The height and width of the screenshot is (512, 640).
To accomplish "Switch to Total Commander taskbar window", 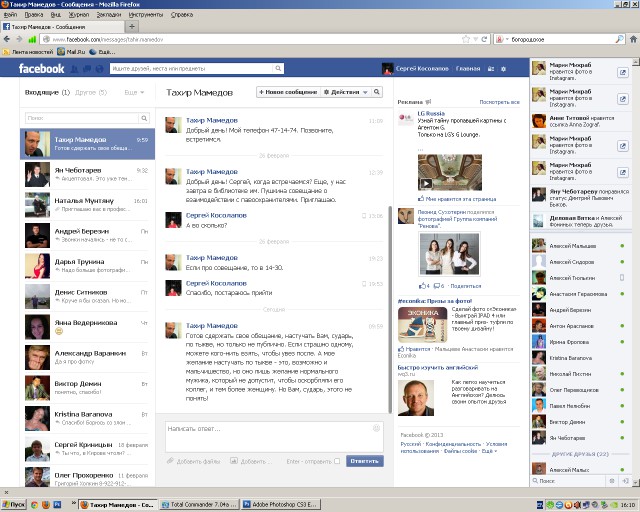I will [x=200, y=505].
